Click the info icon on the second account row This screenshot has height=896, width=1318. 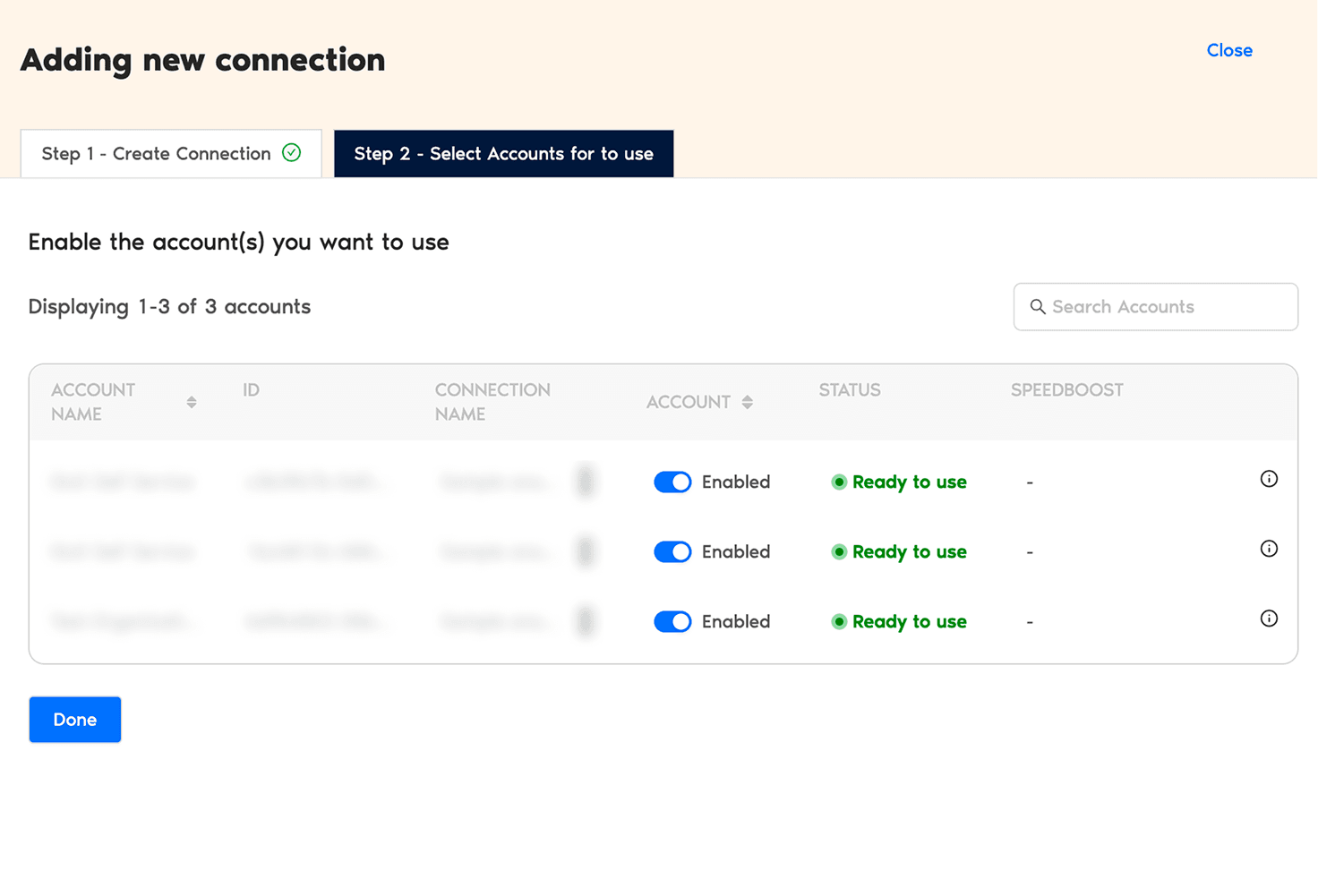pos(1269,549)
